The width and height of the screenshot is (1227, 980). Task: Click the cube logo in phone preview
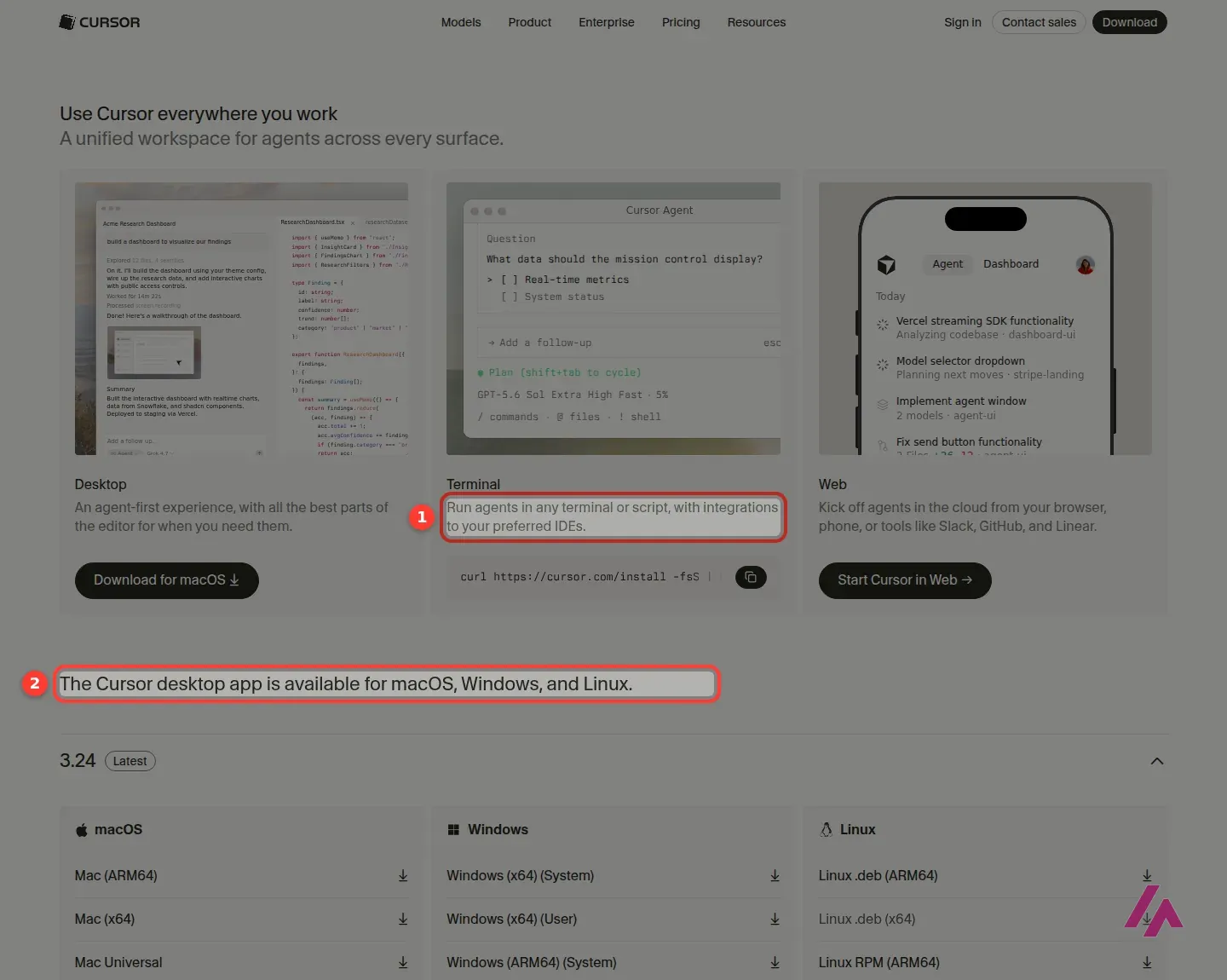pos(886,265)
